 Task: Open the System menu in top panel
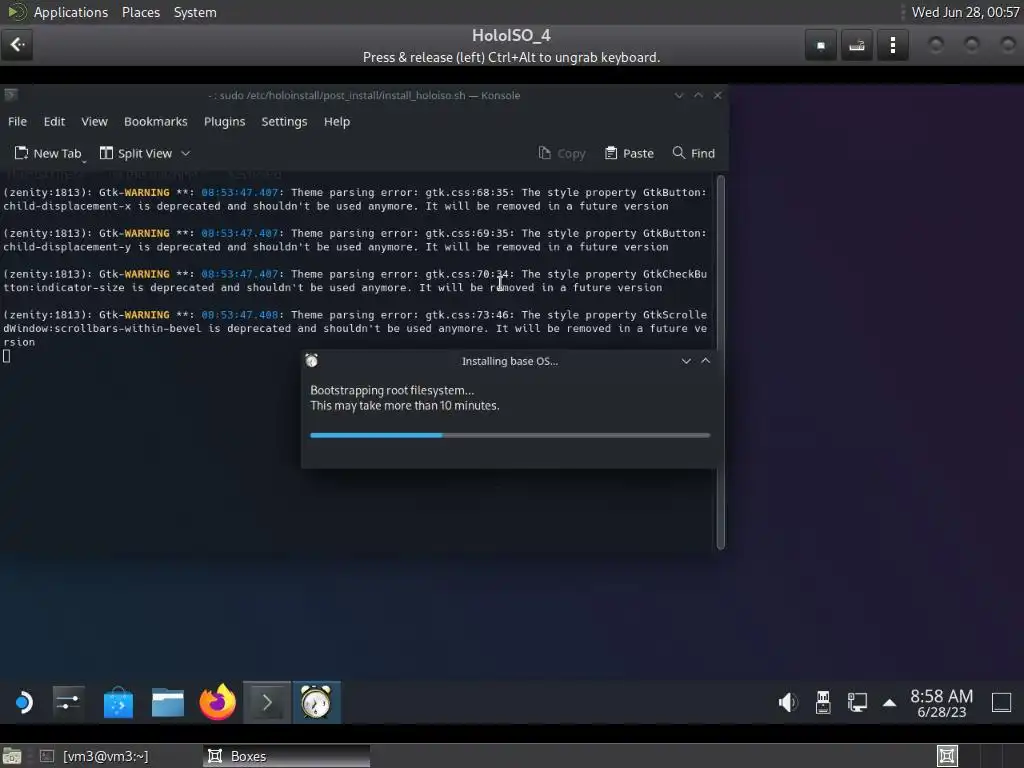click(x=195, y=12)
